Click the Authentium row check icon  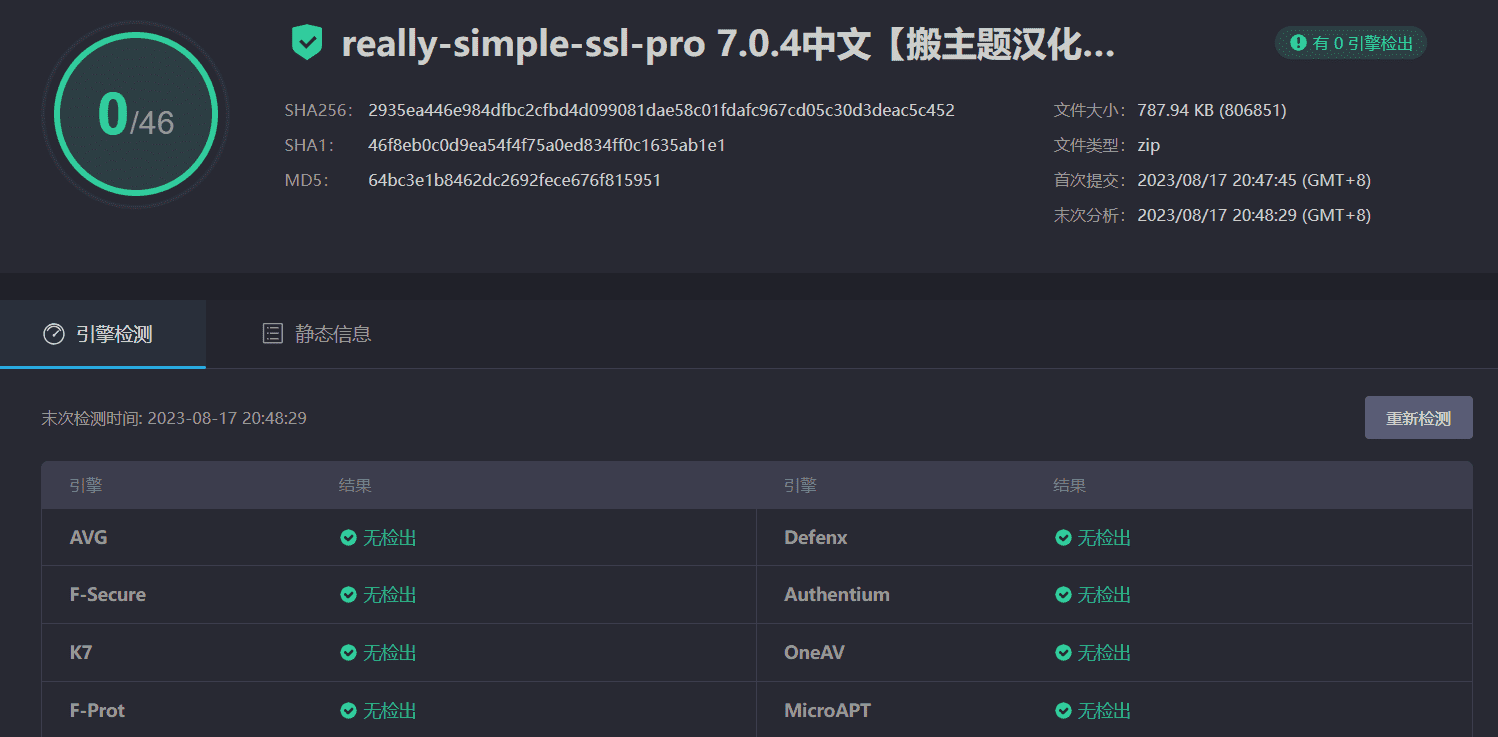coord(1063,595)
